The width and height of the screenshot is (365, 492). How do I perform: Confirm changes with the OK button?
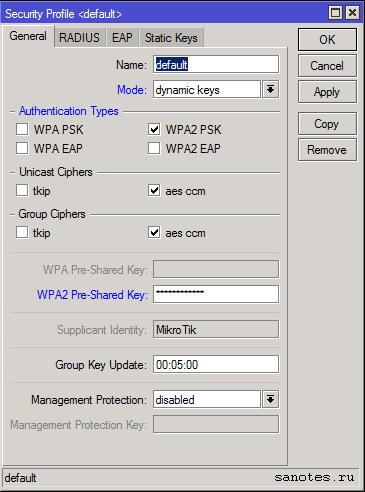click(x=327, y=40)
